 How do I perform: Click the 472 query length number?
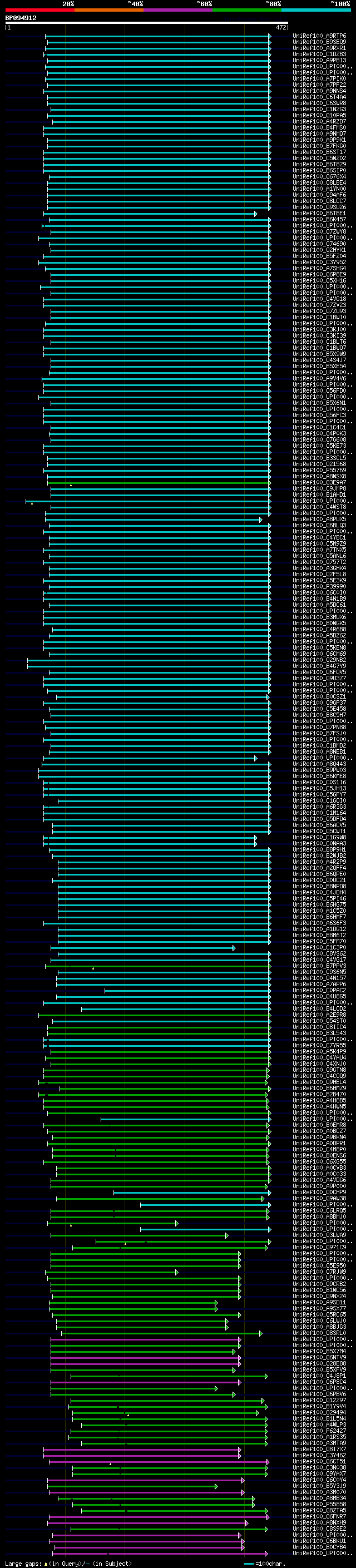pos(280,27)
